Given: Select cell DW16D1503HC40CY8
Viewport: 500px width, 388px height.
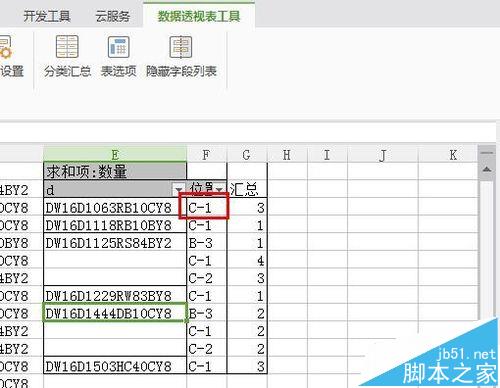Looking at the screenshot, I should point(115,366).
